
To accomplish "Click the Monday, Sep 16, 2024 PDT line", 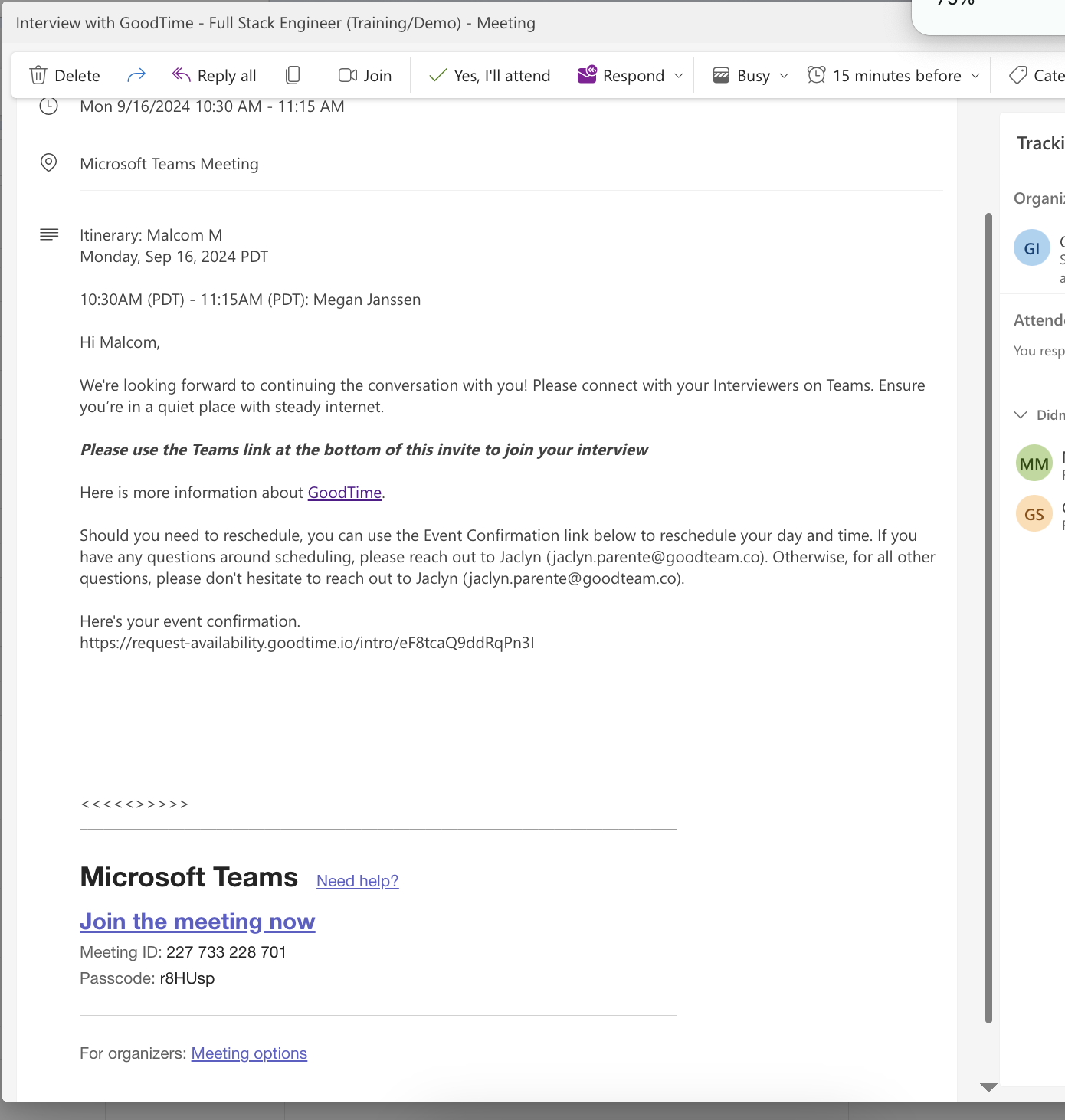I will click(x=174, y=257).
